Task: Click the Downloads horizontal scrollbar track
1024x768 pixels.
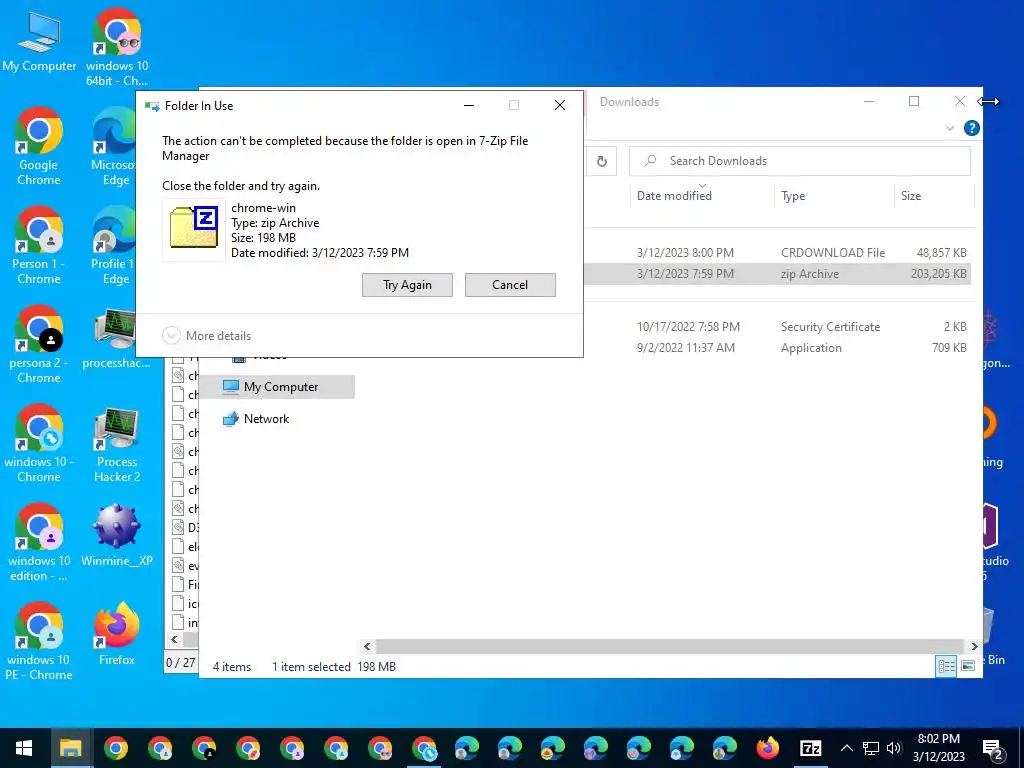Action: click(x=669, y=646)
